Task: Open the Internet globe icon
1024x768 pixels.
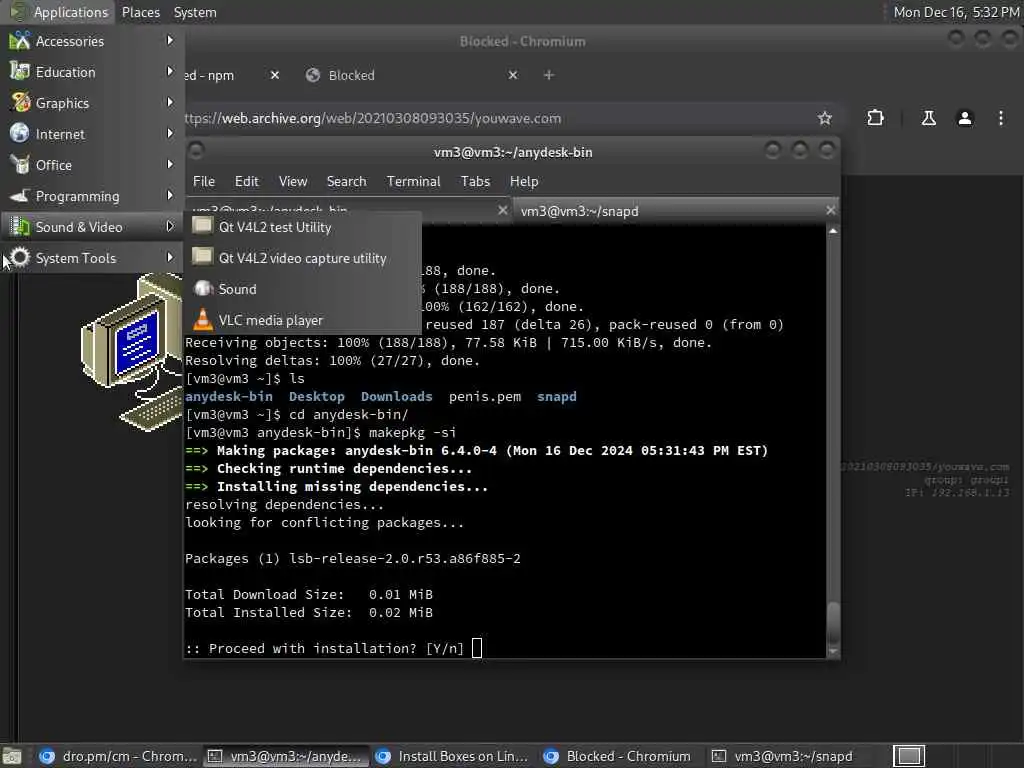Action: point(20,133)
